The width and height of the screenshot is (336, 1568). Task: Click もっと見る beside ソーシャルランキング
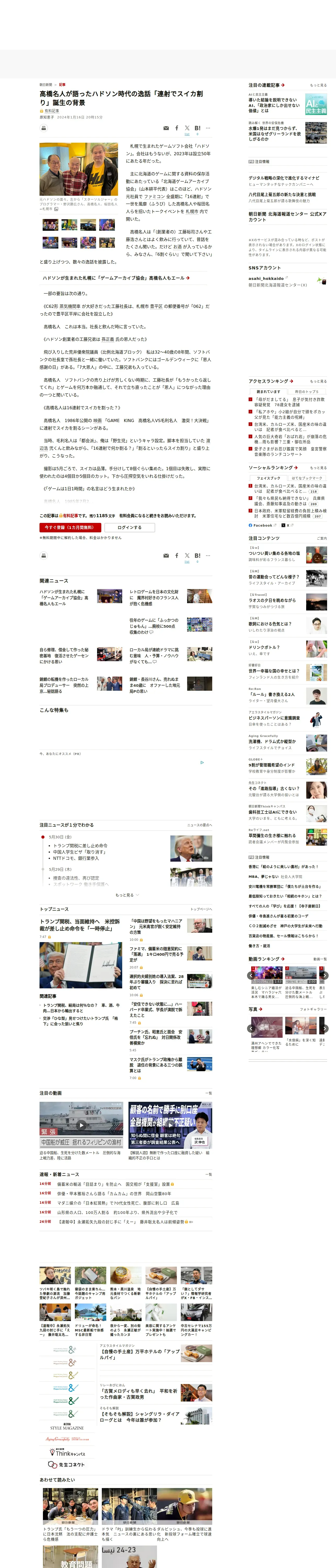[x=318, y=468]
